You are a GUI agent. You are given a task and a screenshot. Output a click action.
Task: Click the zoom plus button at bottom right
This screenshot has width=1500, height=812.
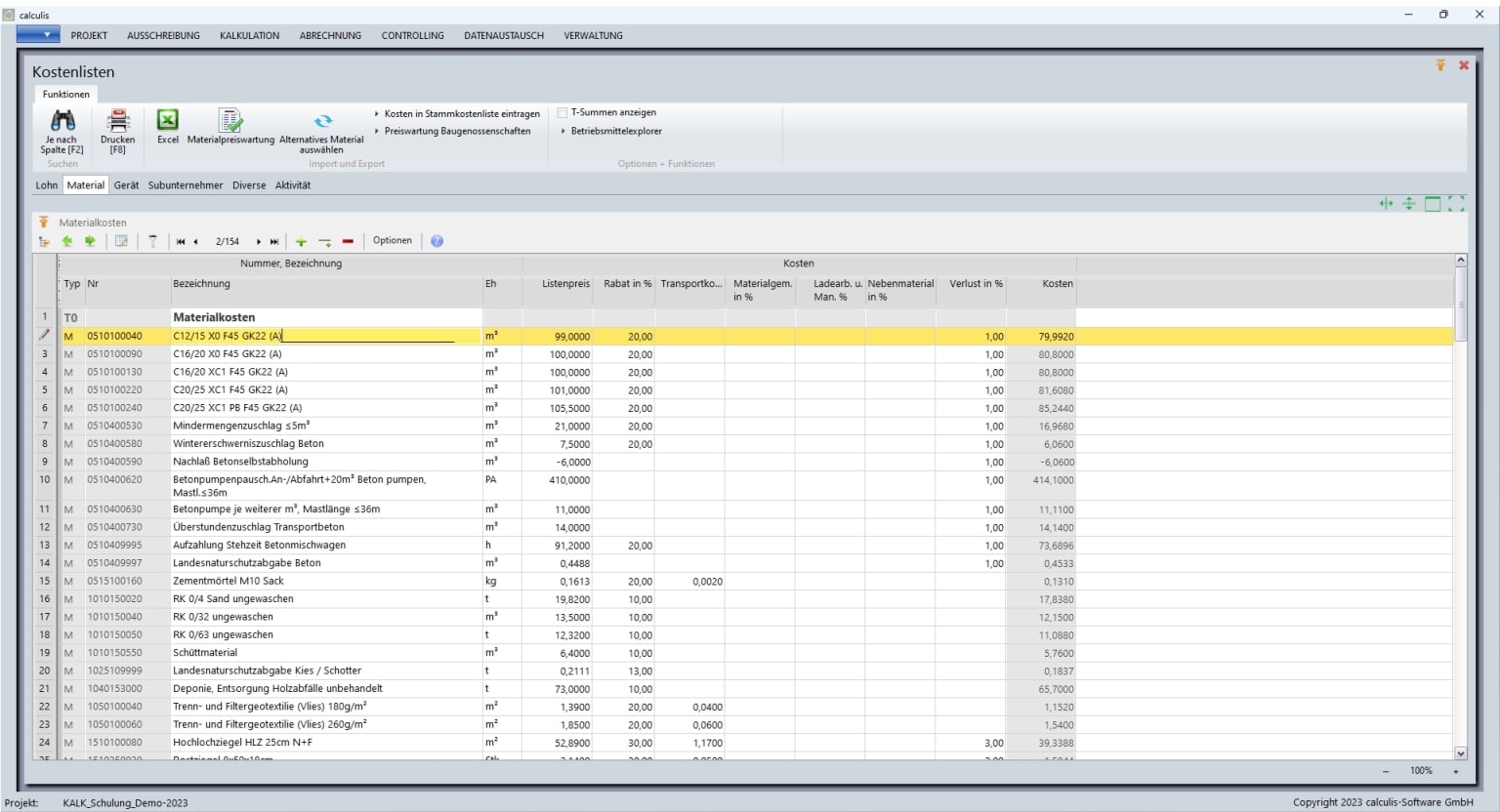pyautogui.click(x=1455, y=771)
